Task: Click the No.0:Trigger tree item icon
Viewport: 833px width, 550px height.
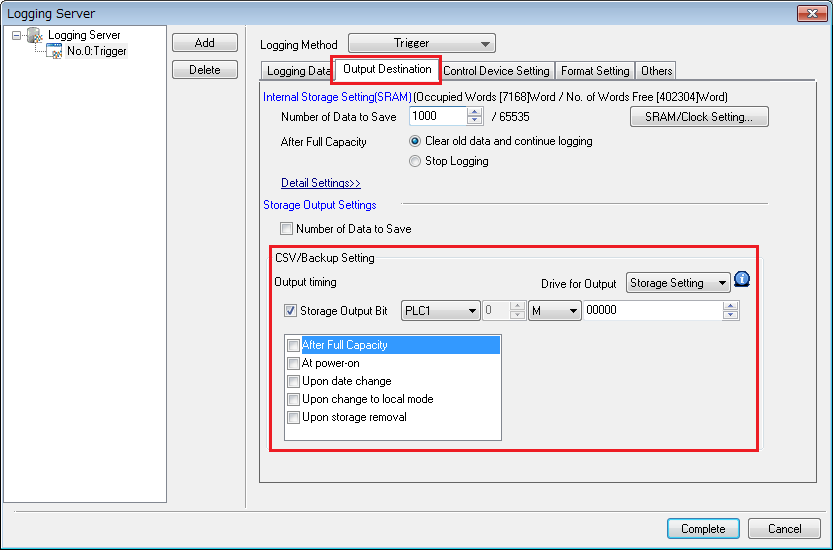Action: 54,51
